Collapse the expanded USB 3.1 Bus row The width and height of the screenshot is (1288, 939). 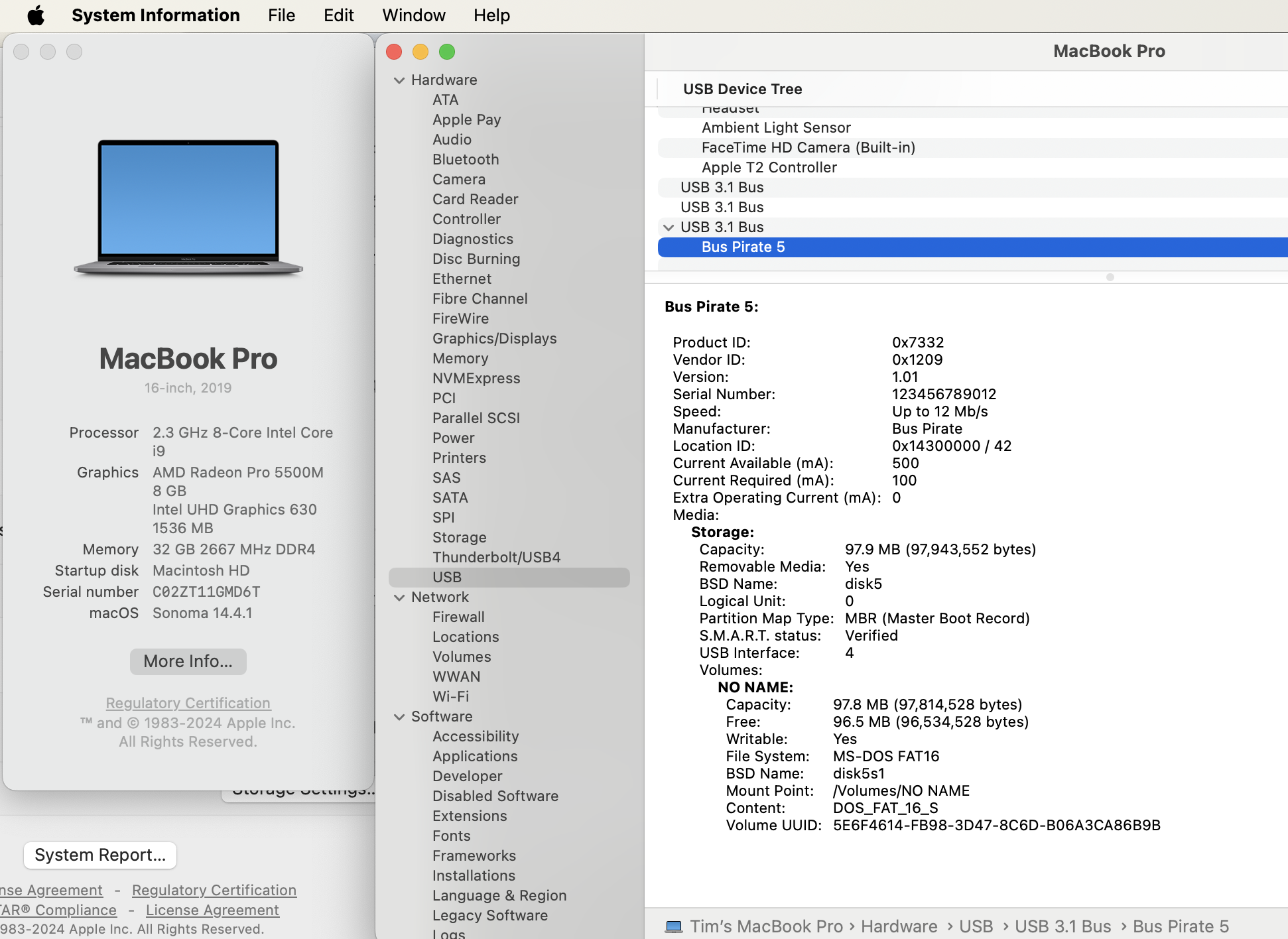click(x=669, y=227)
